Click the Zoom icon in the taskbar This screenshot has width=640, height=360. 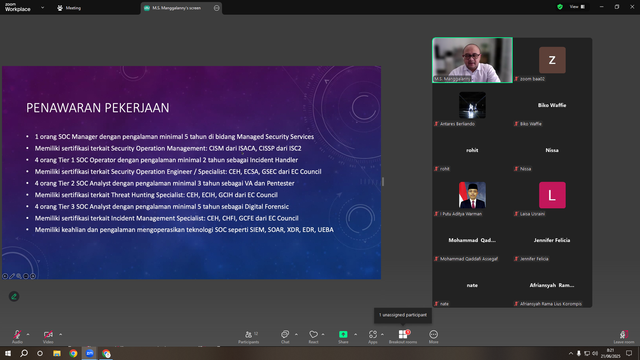pos(90,353)
